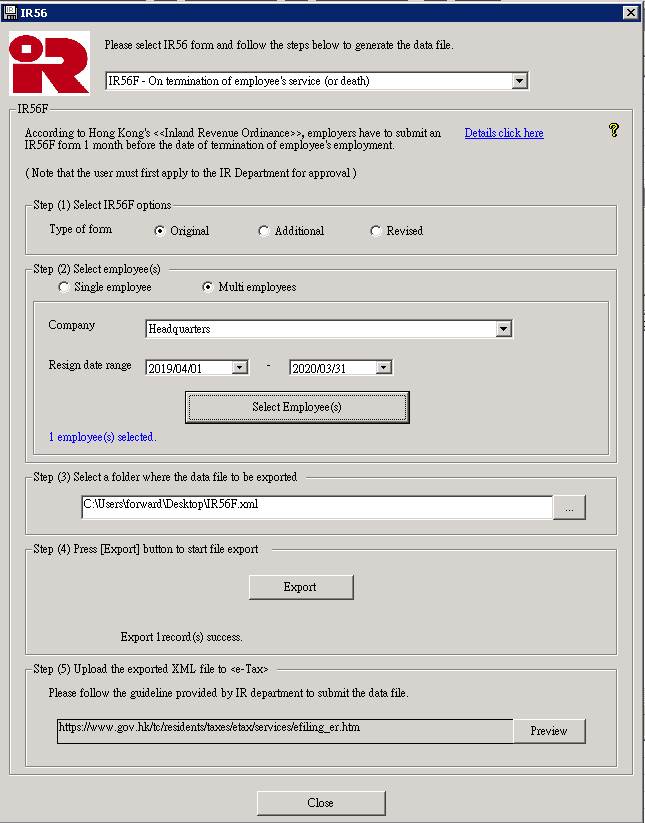Click the red IR logo image
The image size is (645, 823).
(x=49, y=63)
